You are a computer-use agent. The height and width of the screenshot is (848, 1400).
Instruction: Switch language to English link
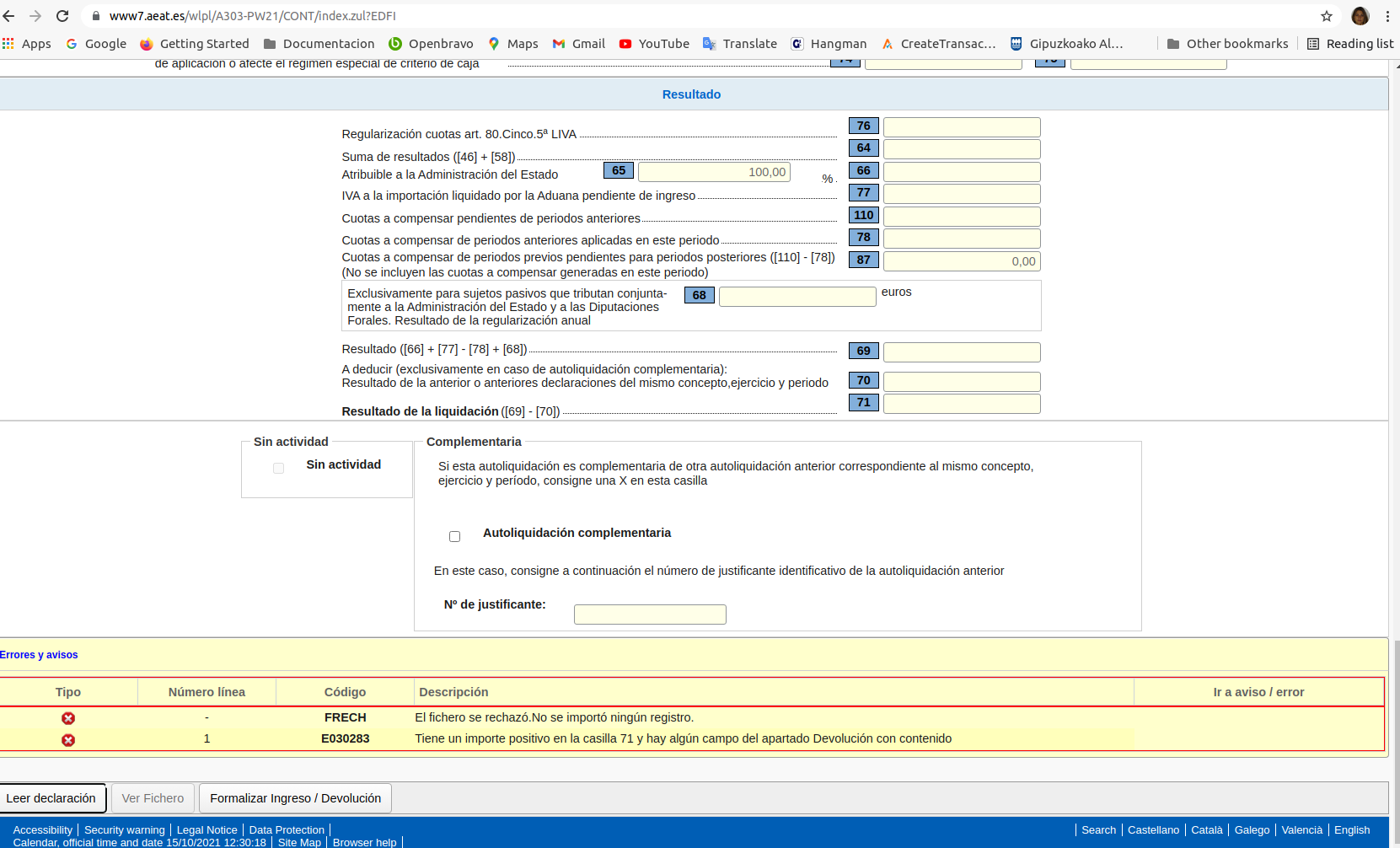point(1352,830)
